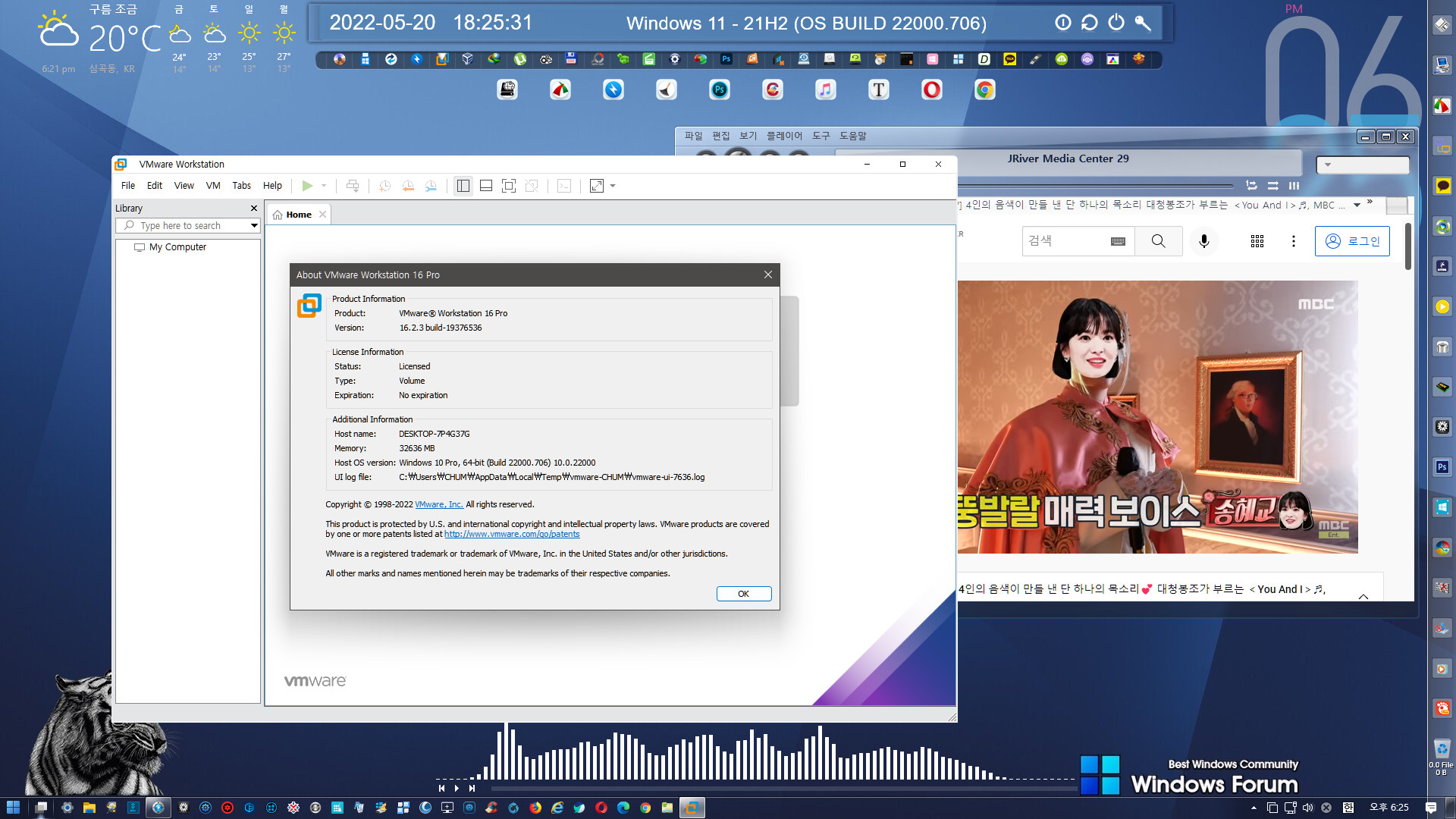Viewport: 1456px width, 819px height.
Task: Click the previous track button on visualizer
Action: pyautogui.click(x=442, y=789)
